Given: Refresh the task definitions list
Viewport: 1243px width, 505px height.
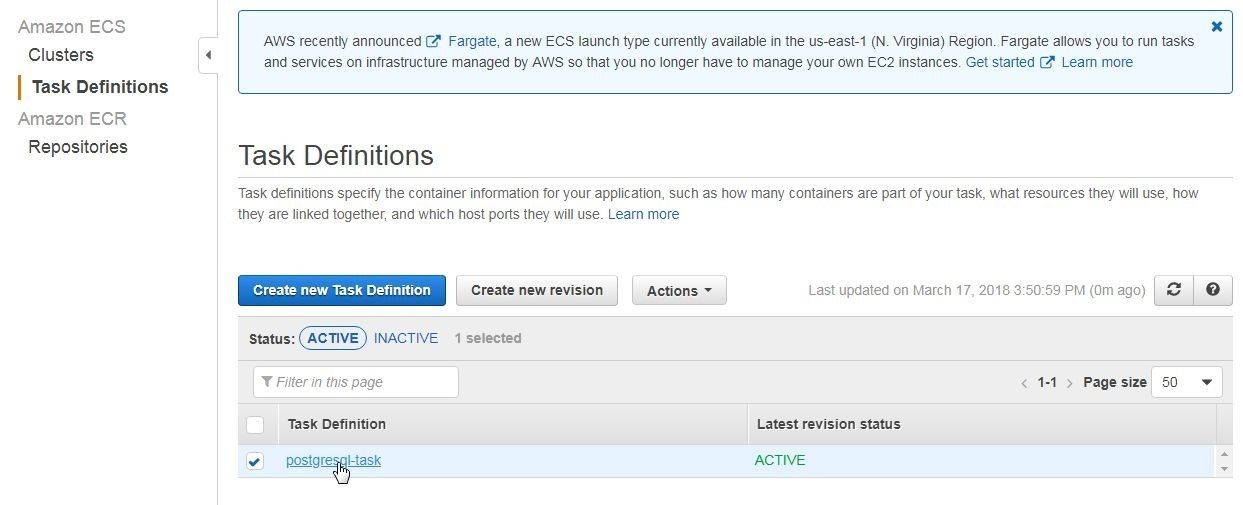Looking at the screenshot, I should [x=1173, y=290].
